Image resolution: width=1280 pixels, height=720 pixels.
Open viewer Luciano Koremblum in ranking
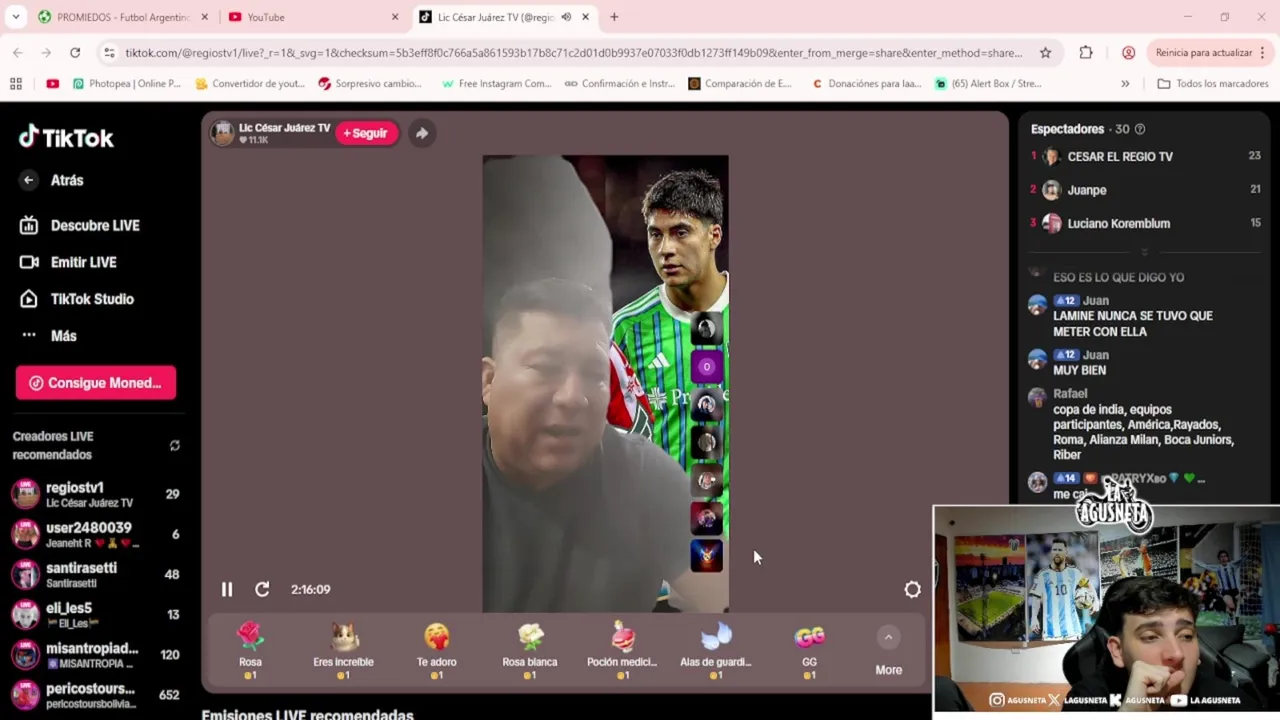tap(1145, 224)
